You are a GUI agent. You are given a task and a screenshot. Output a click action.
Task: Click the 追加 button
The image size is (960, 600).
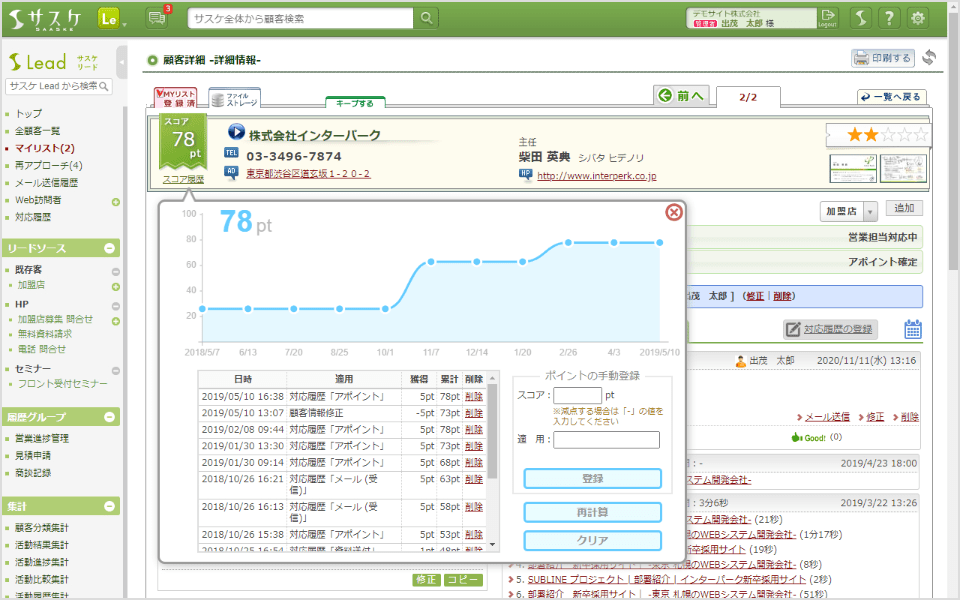click(x=904, y=208)
